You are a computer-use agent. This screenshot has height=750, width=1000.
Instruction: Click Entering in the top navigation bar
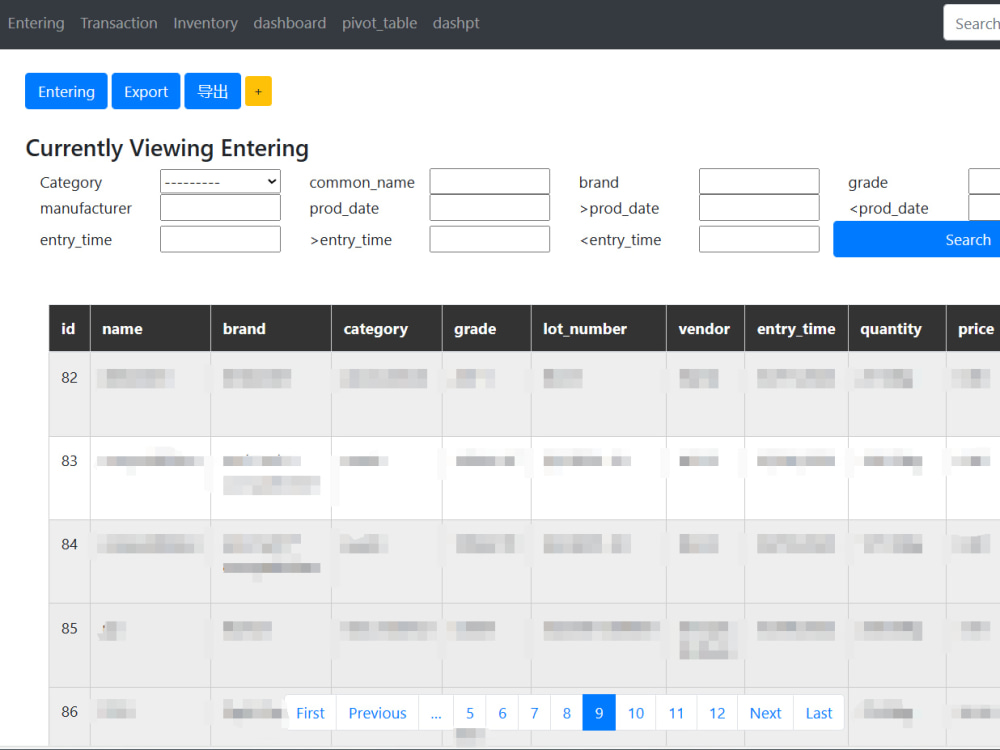click(x=36, y=22)
